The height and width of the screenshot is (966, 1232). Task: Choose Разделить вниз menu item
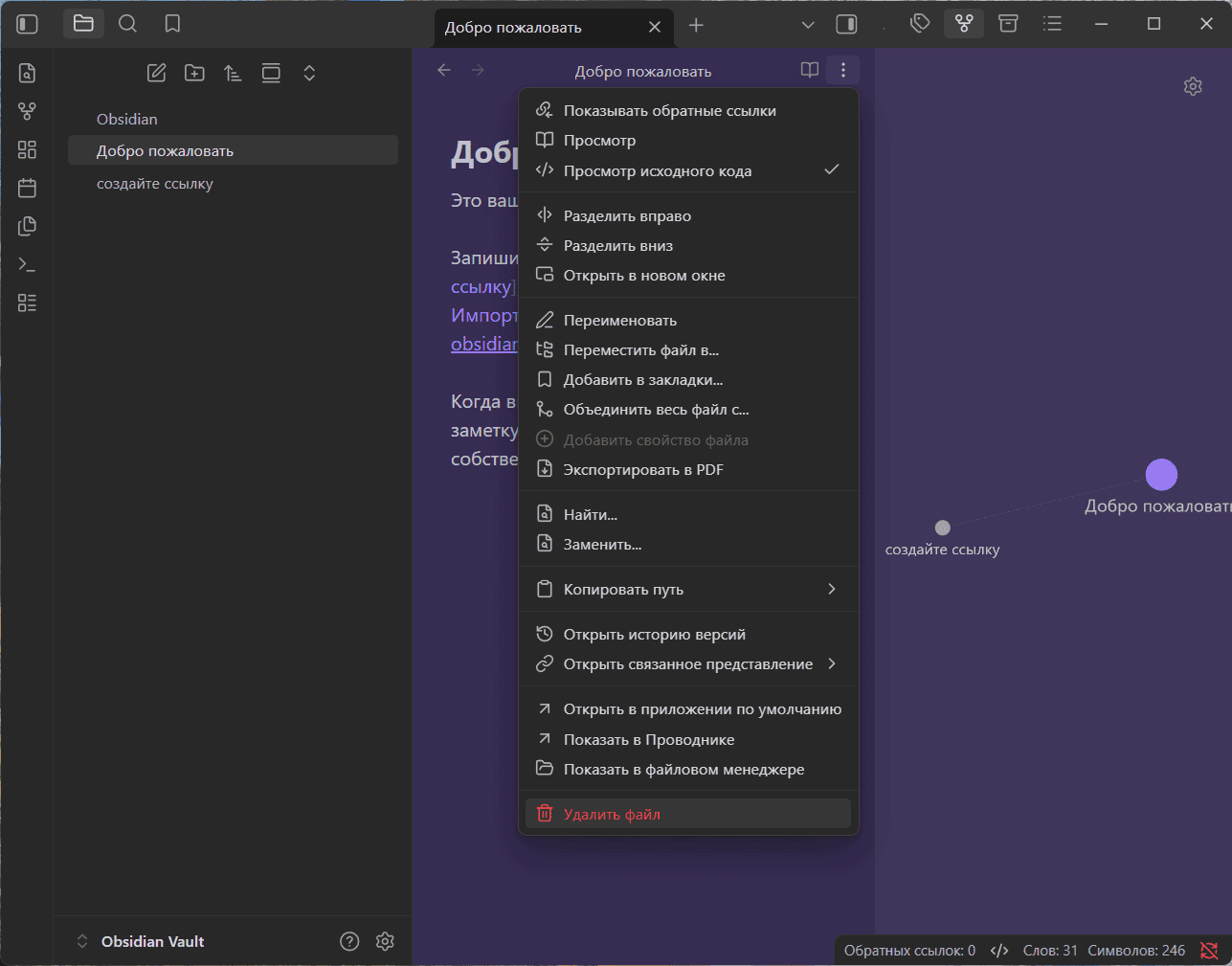point(688,245)
